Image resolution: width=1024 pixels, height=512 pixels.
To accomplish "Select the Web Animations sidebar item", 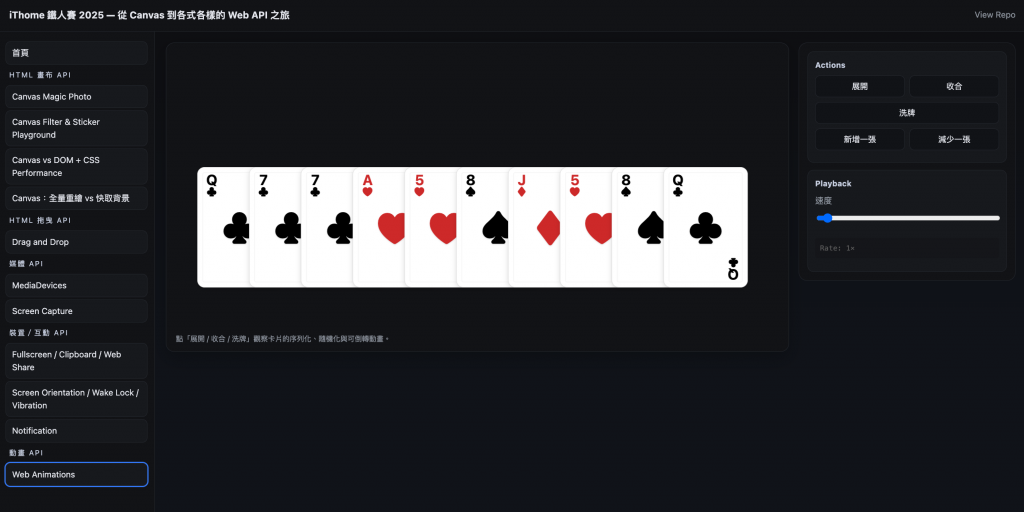I will [76, 475].
